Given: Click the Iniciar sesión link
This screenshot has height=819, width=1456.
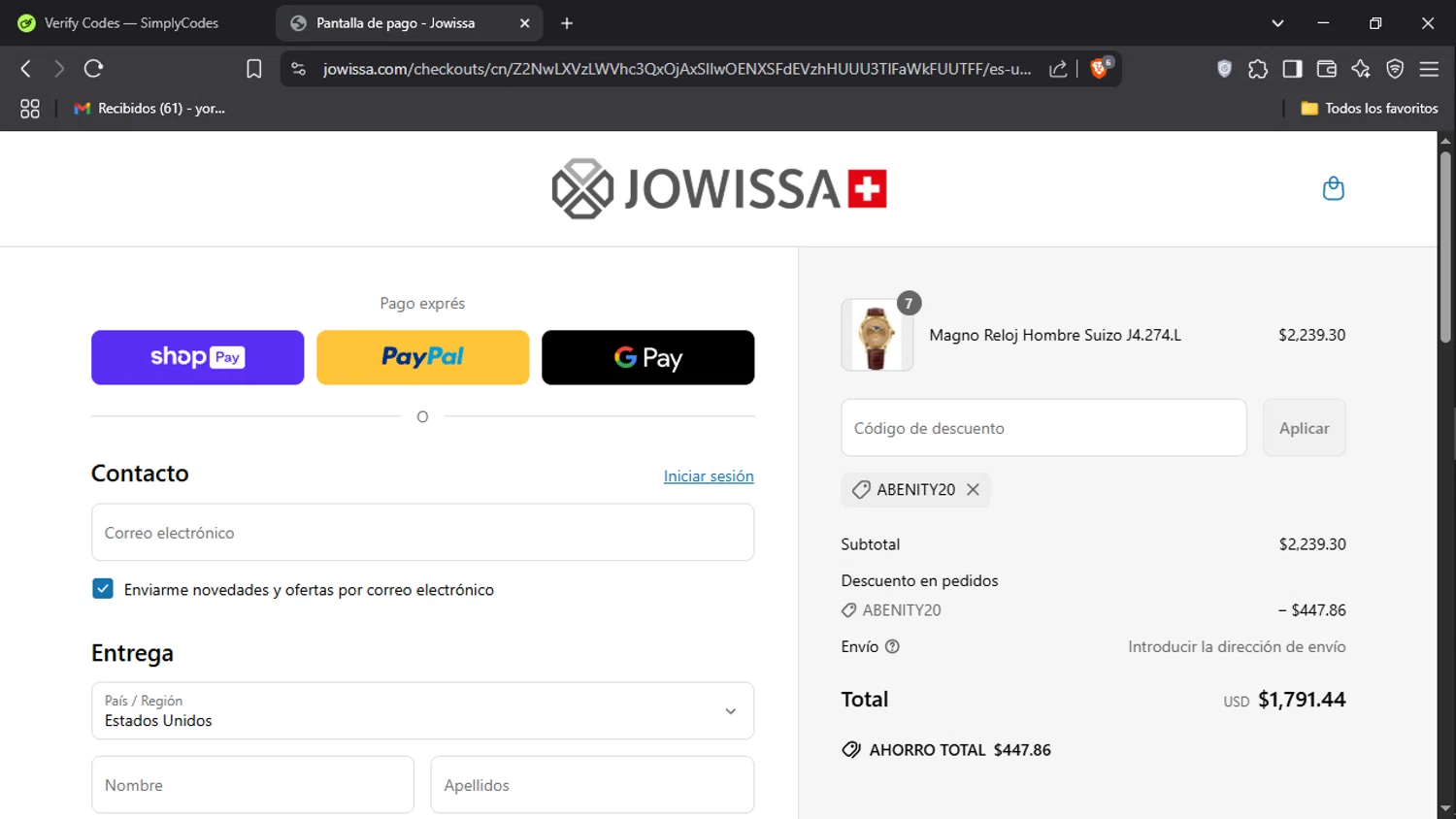Looking at the screenshot, I should 709,476.
